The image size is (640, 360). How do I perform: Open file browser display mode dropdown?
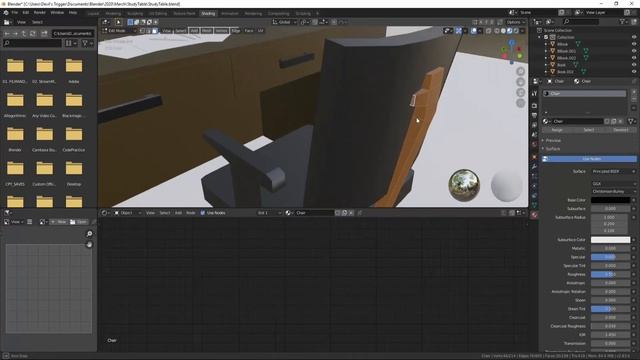pos(71,43)
